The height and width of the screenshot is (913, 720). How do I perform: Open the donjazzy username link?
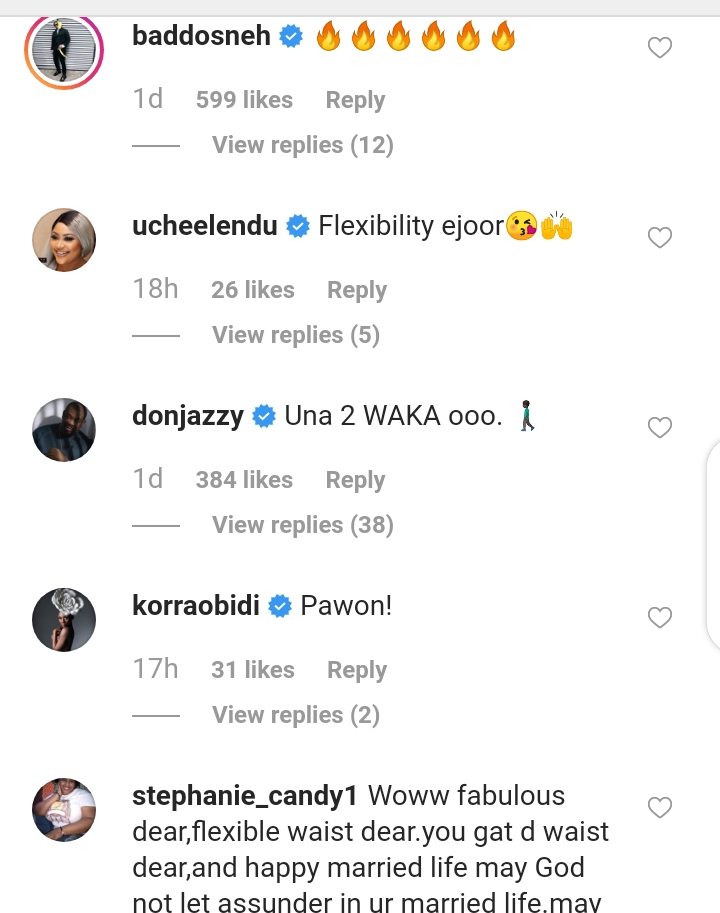click(x=188, y=416)
